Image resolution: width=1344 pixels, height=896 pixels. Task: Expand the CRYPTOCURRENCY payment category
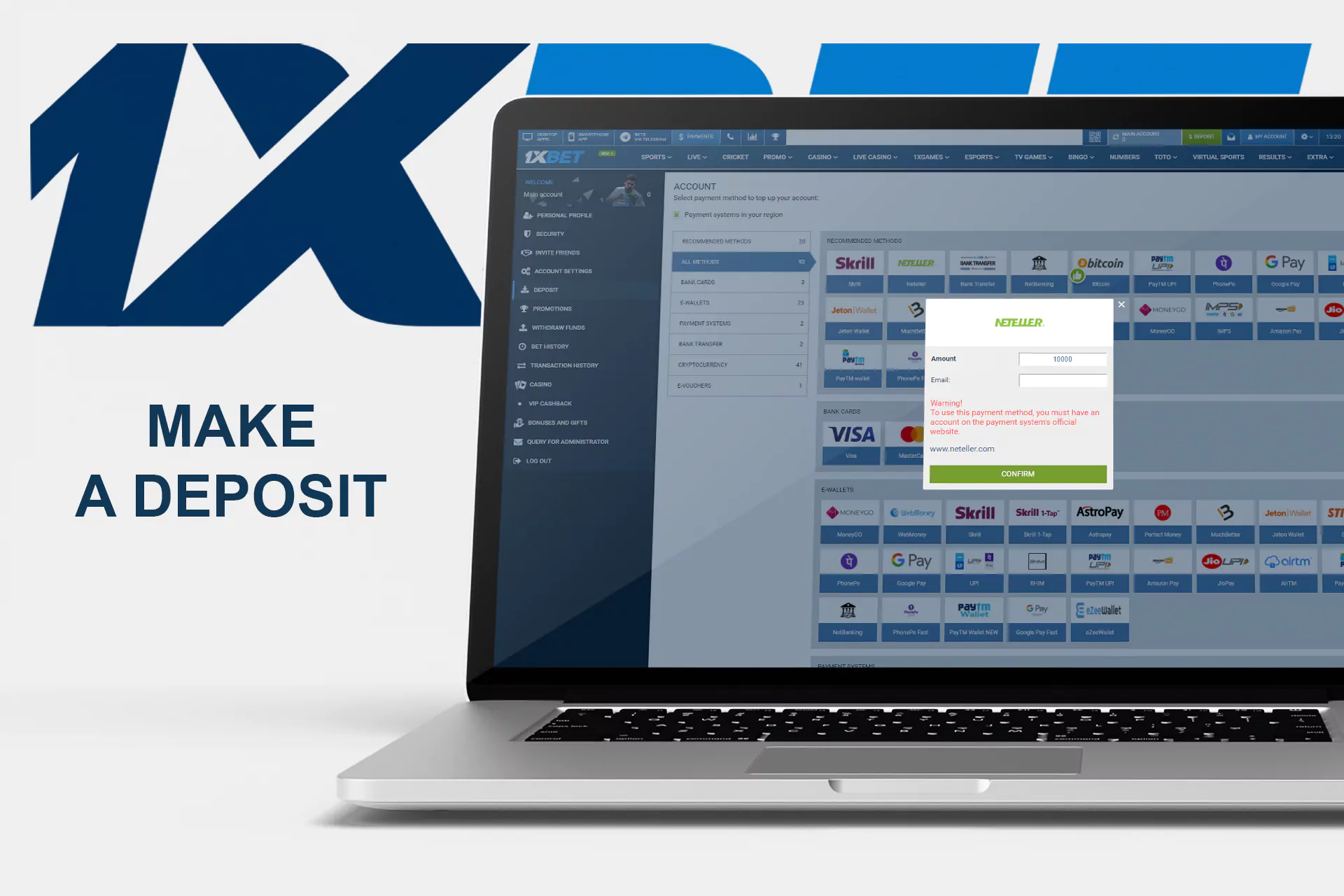pos(739,365)
